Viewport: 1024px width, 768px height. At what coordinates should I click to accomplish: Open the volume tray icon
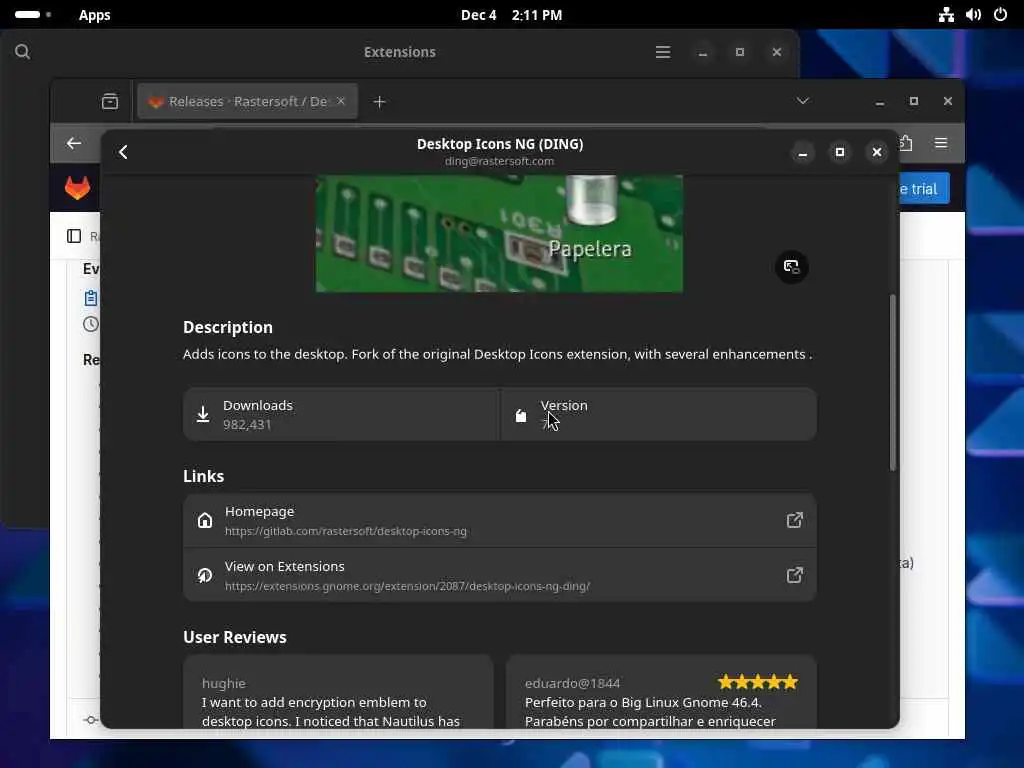[973, 14]
